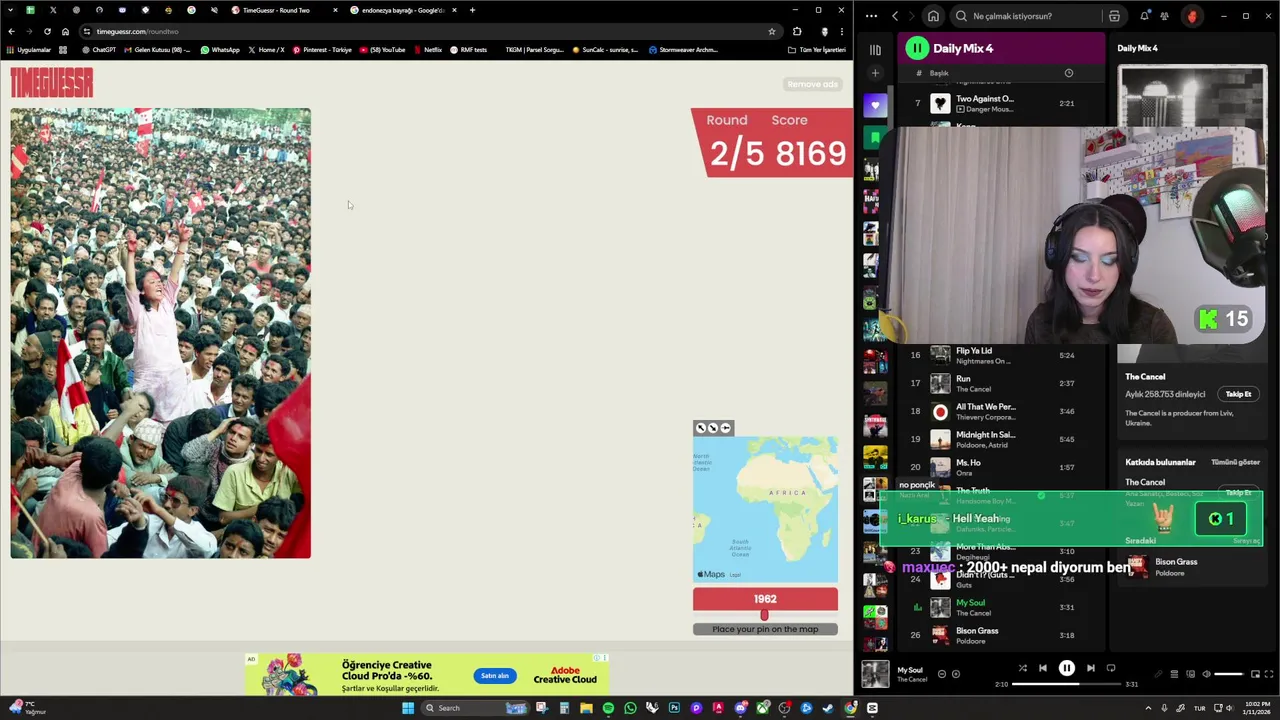
Task: Open ChatGPT bookmark
Action: coord(99,50)
